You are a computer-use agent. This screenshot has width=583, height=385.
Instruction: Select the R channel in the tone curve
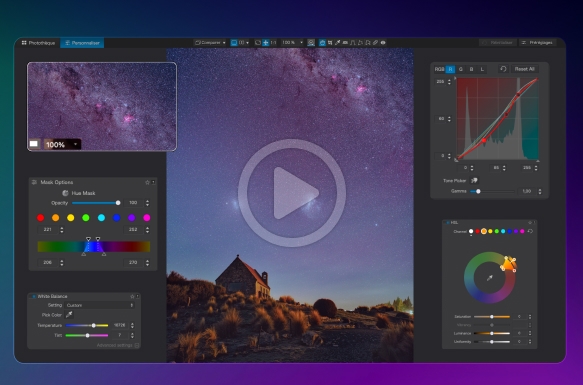coord(450,69)
